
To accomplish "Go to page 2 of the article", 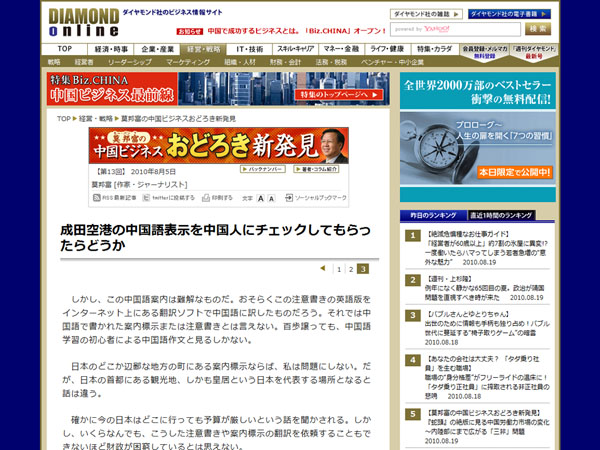I will [351, 269].
